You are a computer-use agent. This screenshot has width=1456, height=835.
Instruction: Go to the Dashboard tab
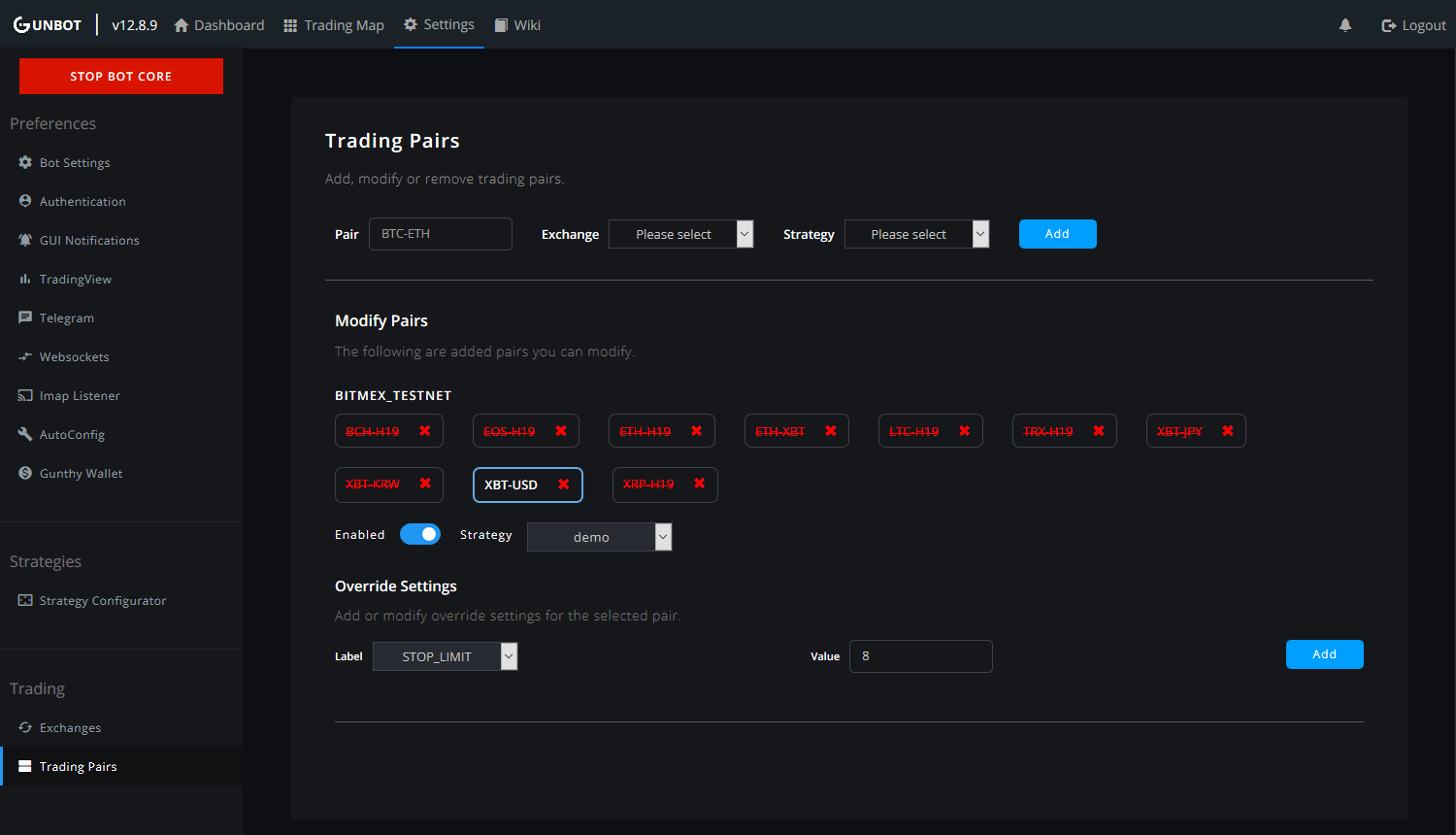click(219, 25)
